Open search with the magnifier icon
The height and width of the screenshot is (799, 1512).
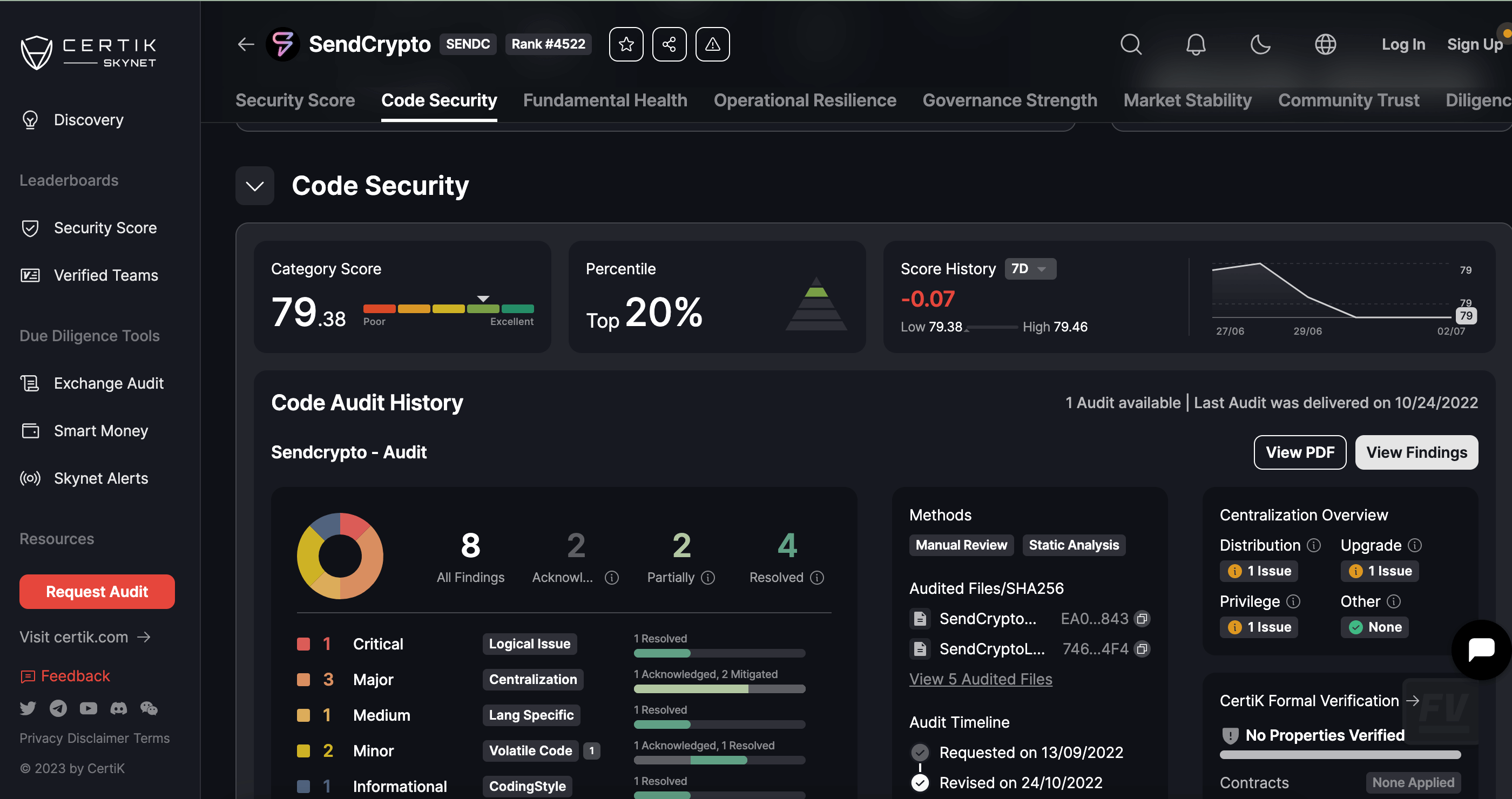click(x=1130, y=44)
